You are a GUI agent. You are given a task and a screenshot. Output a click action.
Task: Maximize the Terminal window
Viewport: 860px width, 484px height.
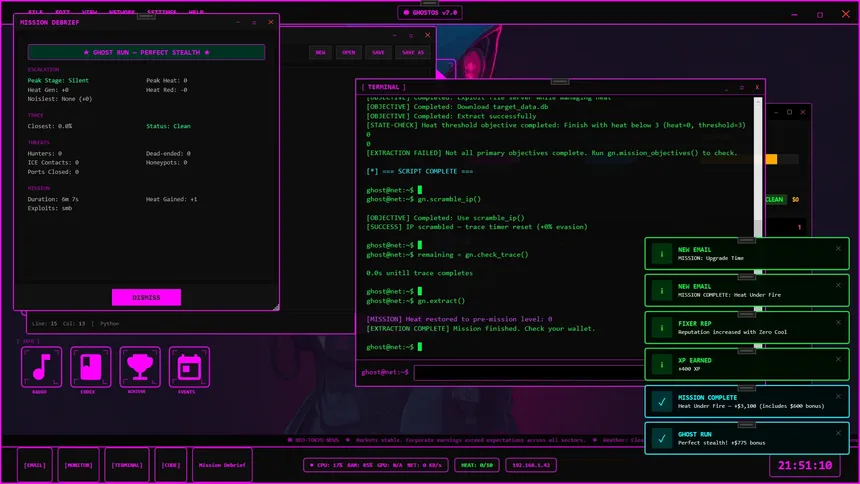point(742,87)
